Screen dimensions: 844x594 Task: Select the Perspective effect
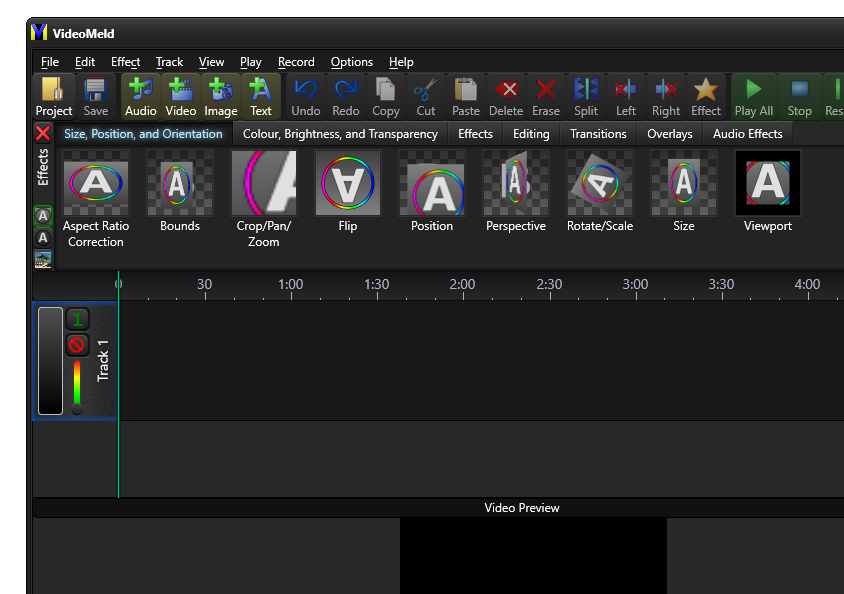515,183
